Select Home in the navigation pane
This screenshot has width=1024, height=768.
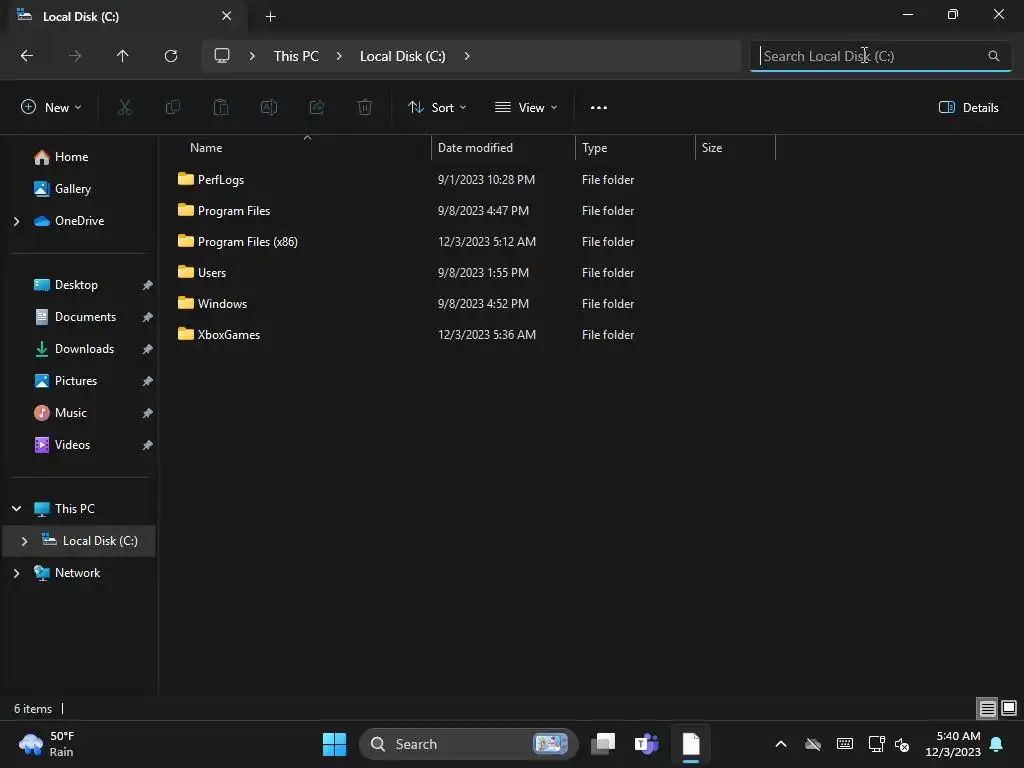click(71, 157)
